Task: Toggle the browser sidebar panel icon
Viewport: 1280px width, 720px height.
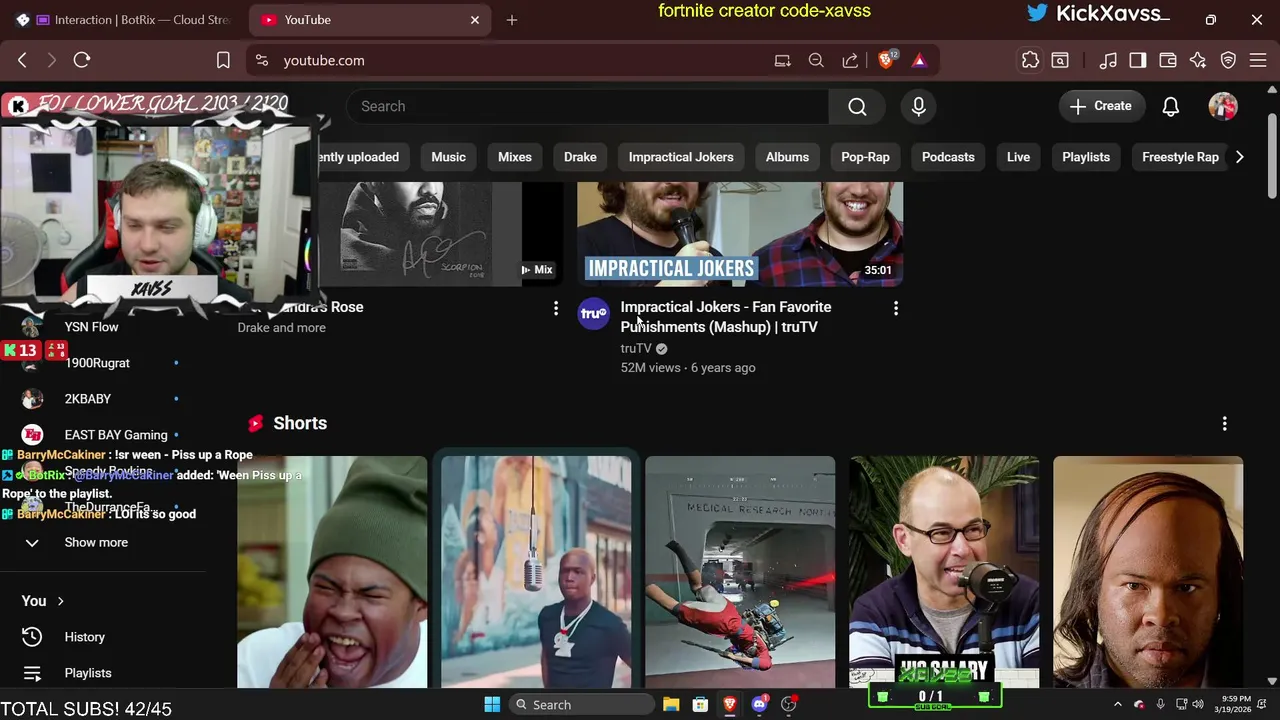Action: pos(1138,60)
